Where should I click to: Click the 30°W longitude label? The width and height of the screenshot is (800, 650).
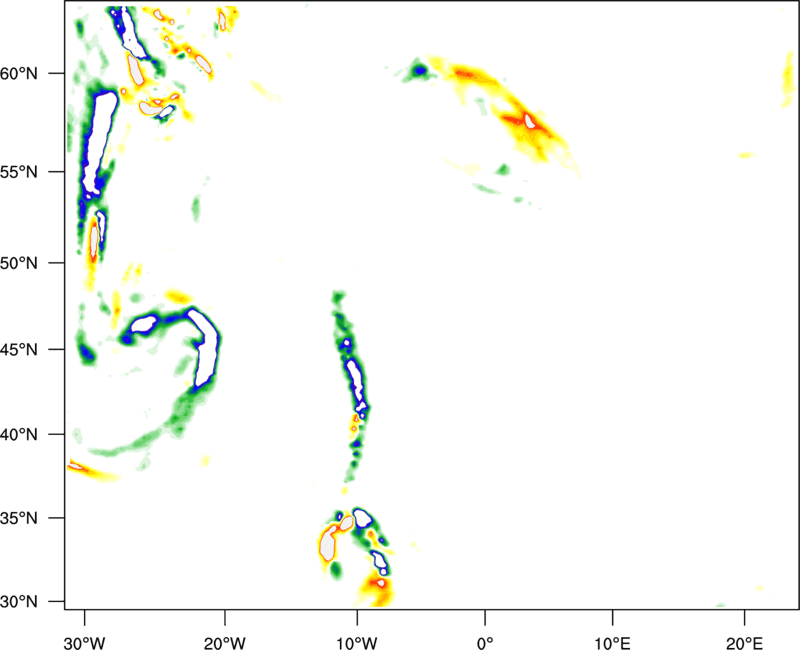pyautogui.click(x=84, y=643)
